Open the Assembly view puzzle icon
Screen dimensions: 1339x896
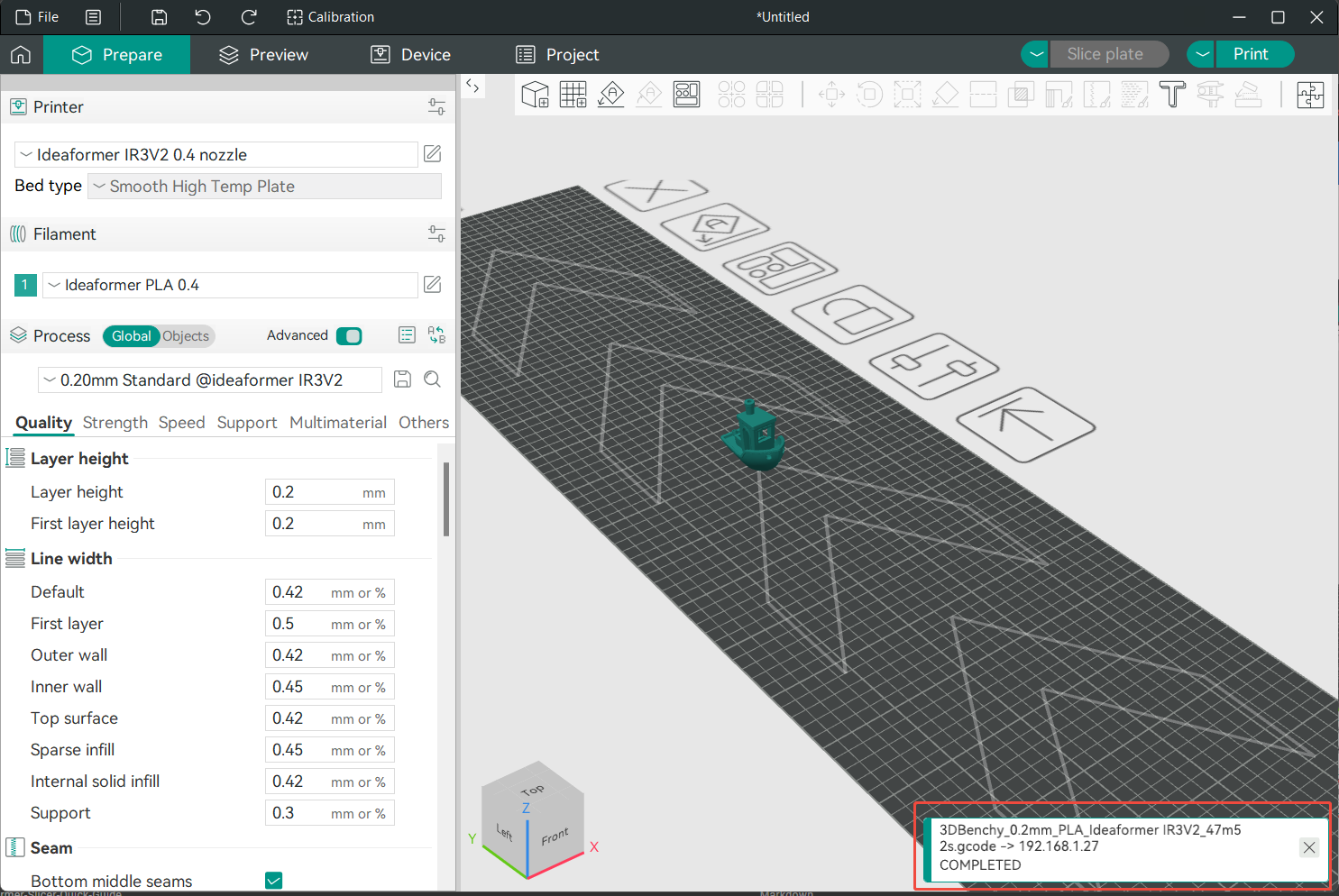tap(1310, 94)
